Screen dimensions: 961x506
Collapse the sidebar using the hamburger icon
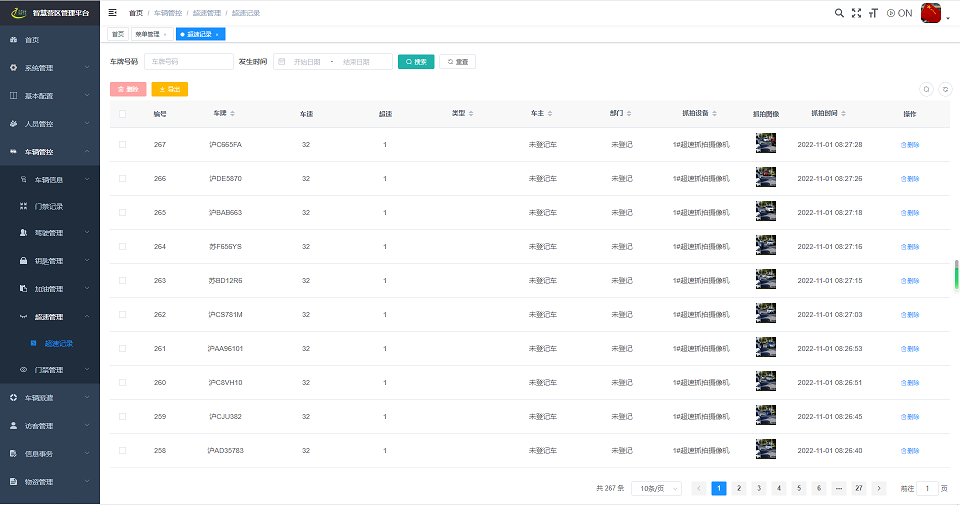[112, 13]
